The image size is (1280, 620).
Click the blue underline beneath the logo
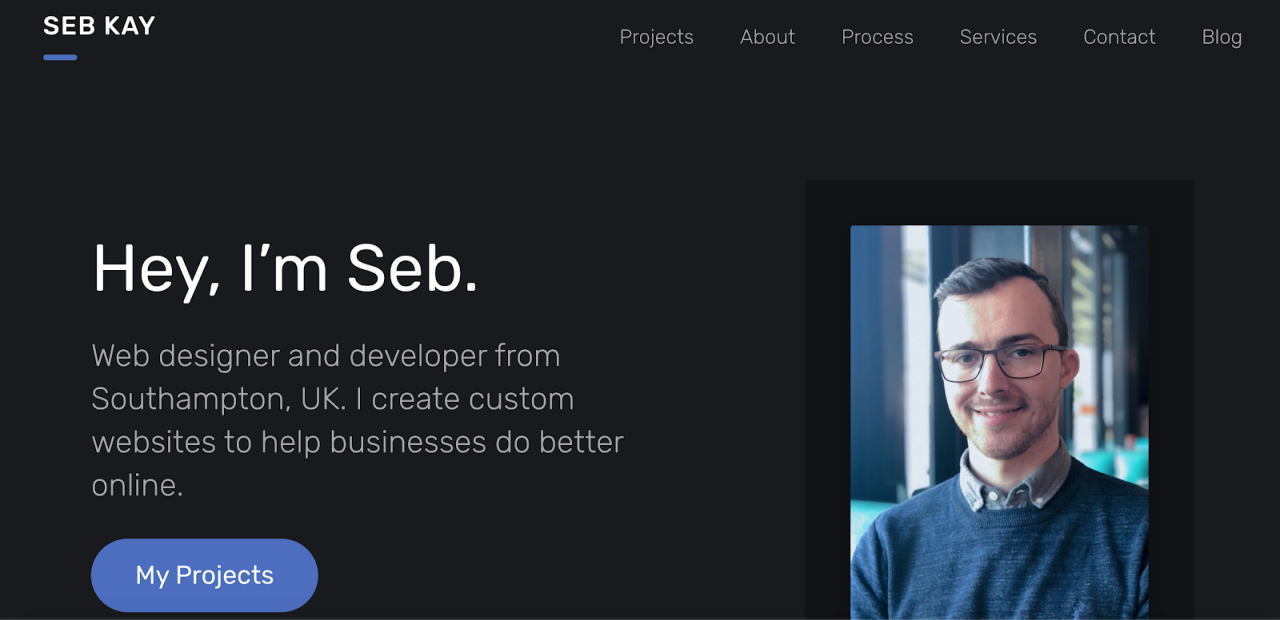coord(60,58)
